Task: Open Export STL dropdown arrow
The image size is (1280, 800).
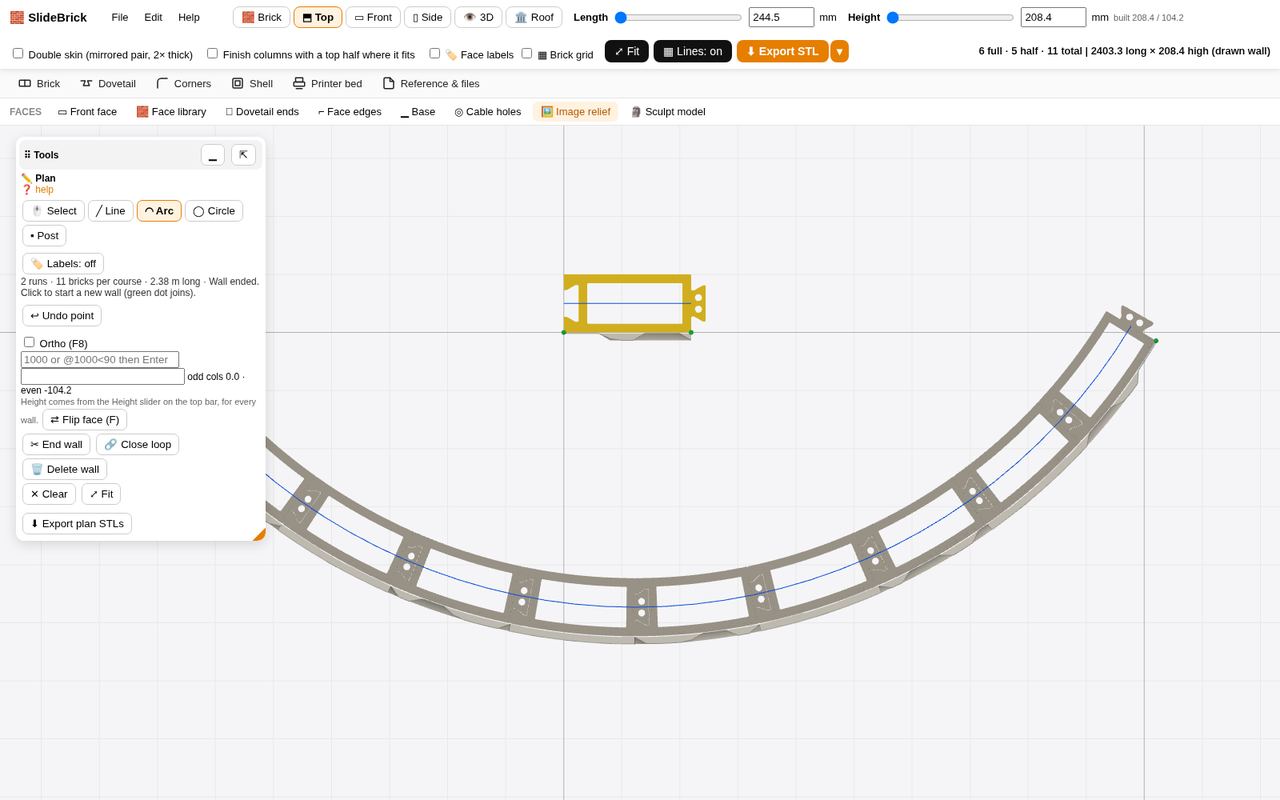Action: point(839,51)
